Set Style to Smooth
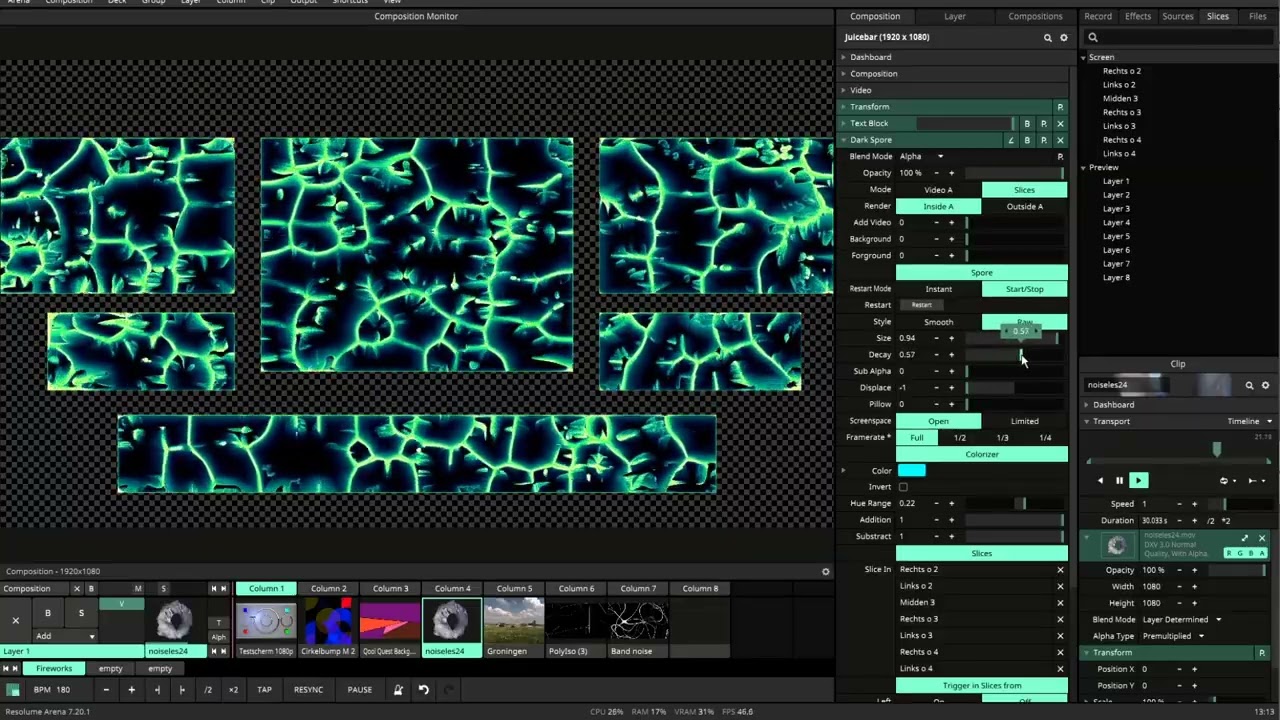Screen dimensions: 1280x720 point(938,322)
